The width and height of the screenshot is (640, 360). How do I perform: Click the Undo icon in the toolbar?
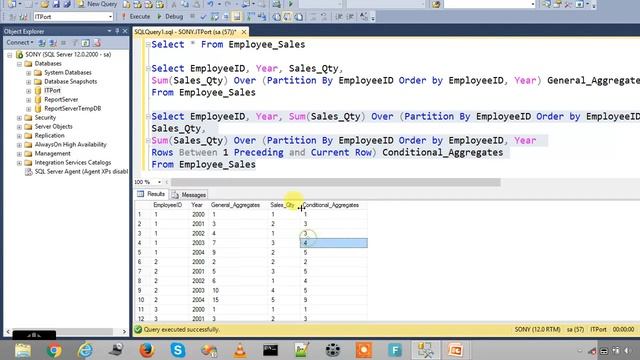210,4
